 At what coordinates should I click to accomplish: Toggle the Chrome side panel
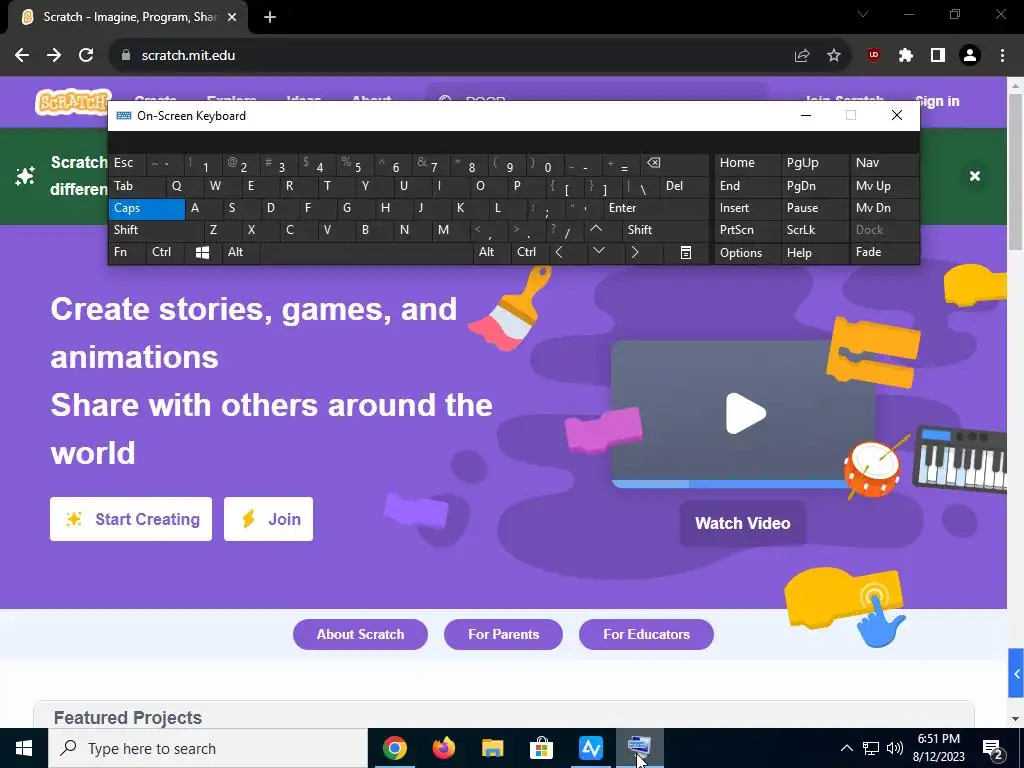pyautogui.click(x=938, y=56)
